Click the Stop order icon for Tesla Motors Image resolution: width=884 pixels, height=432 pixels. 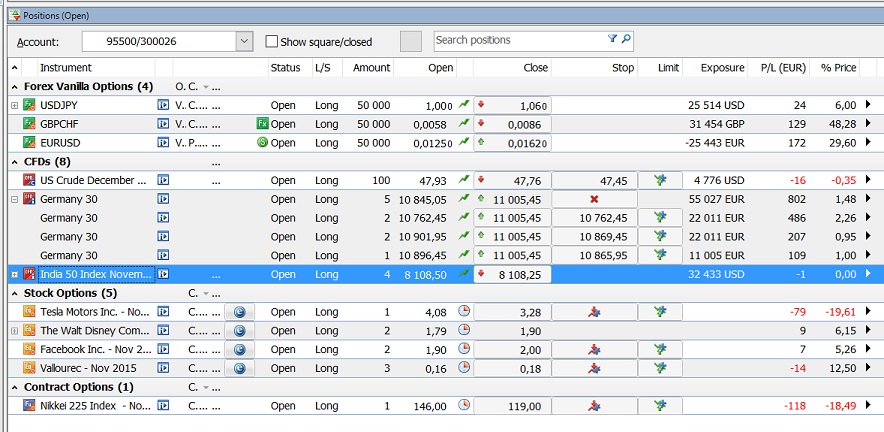(594, 312)
